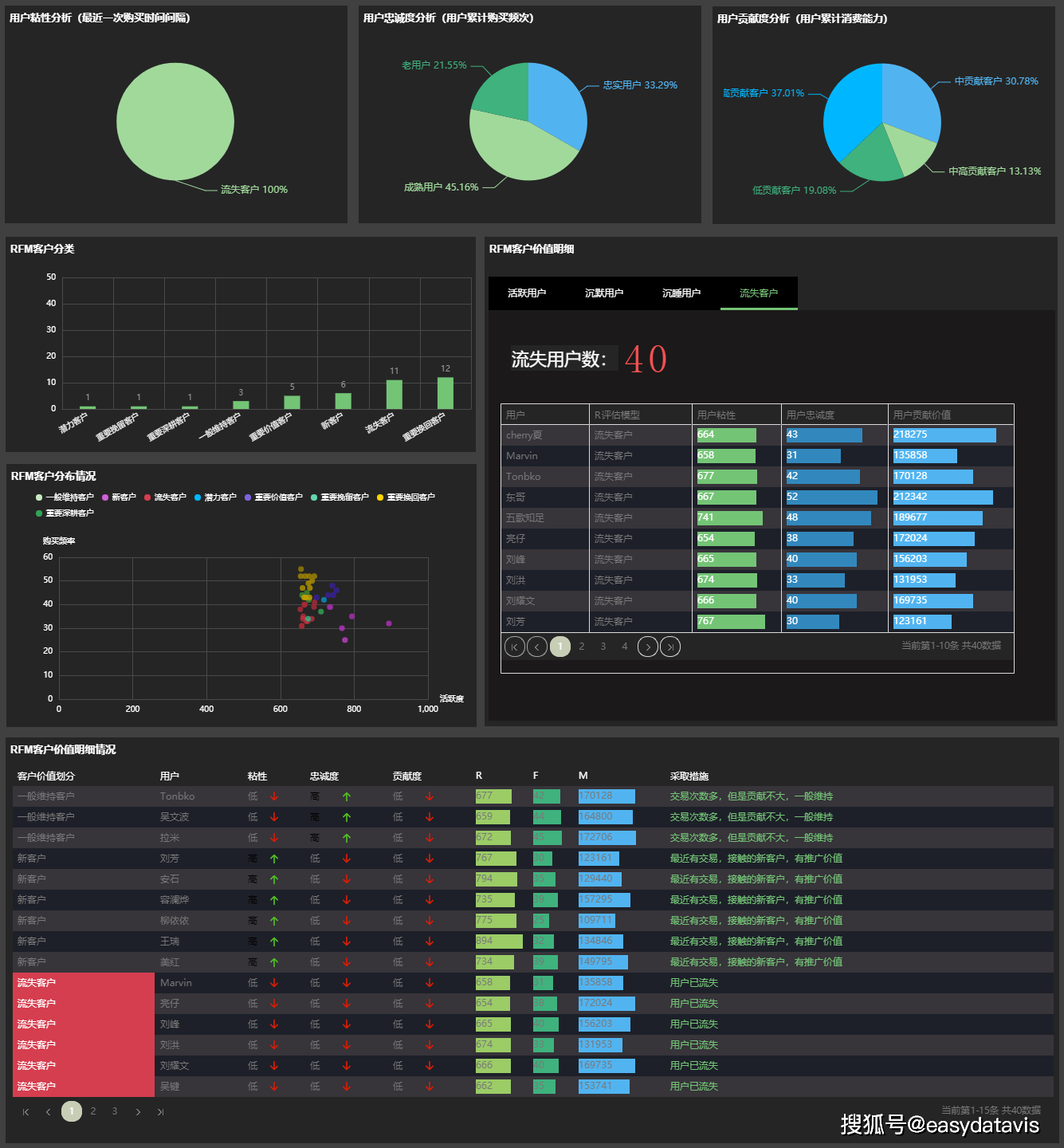Image resolution: width=1064 pixels, height=1148 pixels.
Task: Go to first page in bottom RFM table pagination
Action: (x=26, y=1111)
